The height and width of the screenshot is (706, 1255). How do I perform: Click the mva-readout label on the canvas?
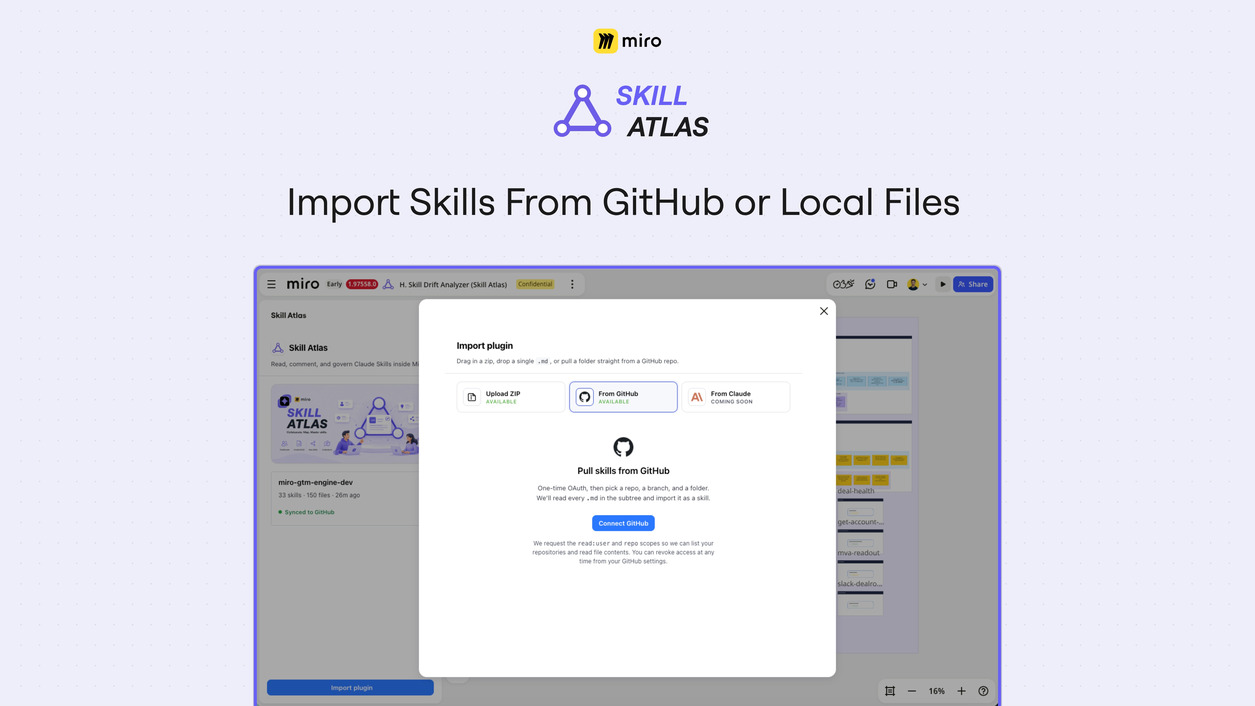tap(859, 553)
